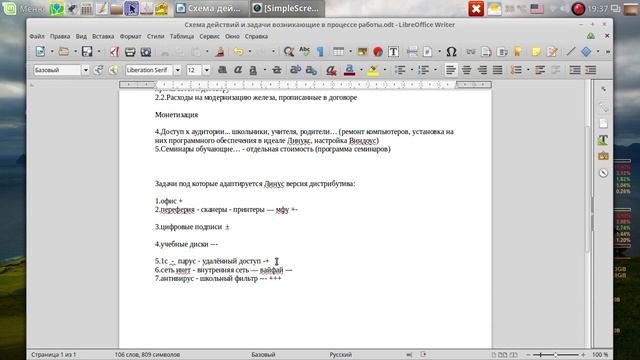Insert comment yellow note icon
This screenshot has height=360, width=640.
[x=536, y=51]
